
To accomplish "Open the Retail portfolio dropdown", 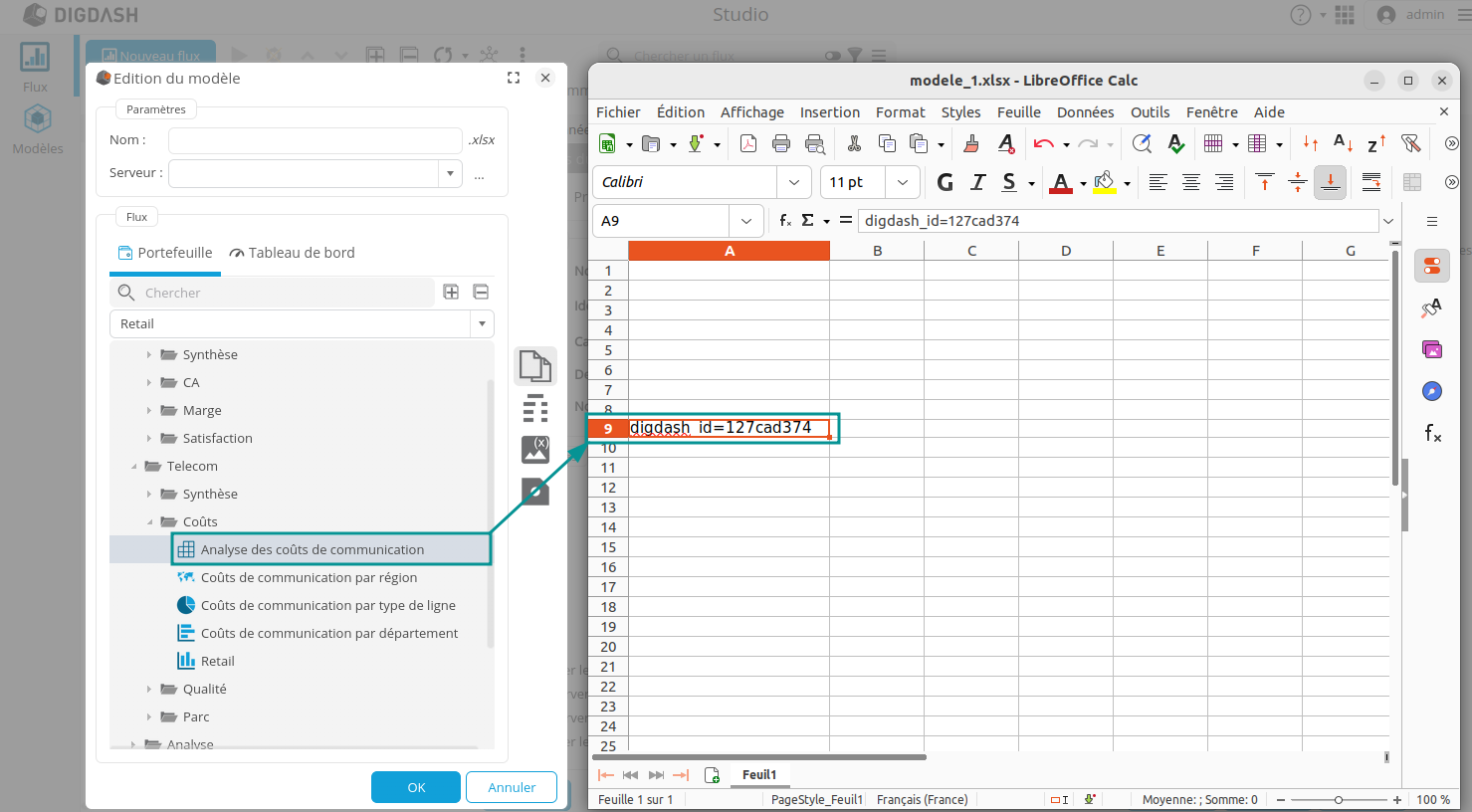I will click(x=482, y=323).
